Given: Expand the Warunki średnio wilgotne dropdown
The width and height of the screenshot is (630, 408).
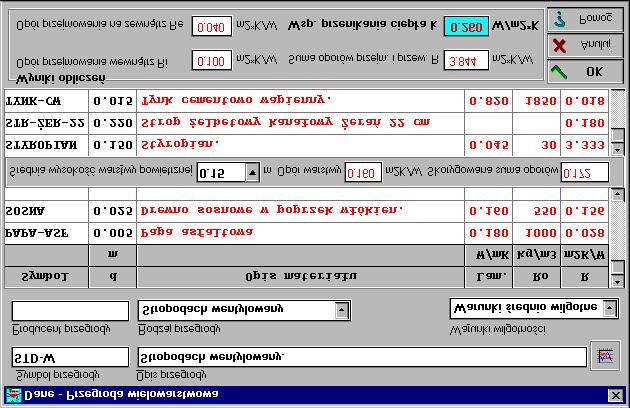Looking at the screenshot, I should (610, 308).
